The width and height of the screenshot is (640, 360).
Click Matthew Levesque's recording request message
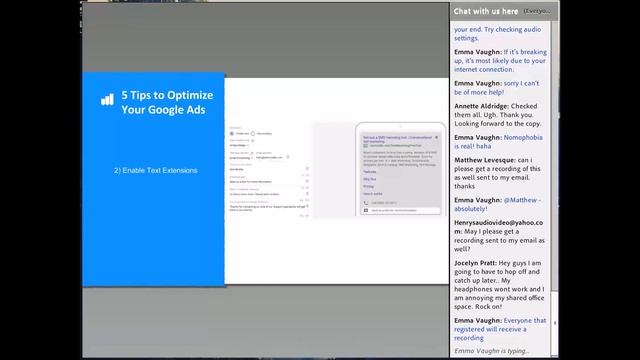point(497,173)
